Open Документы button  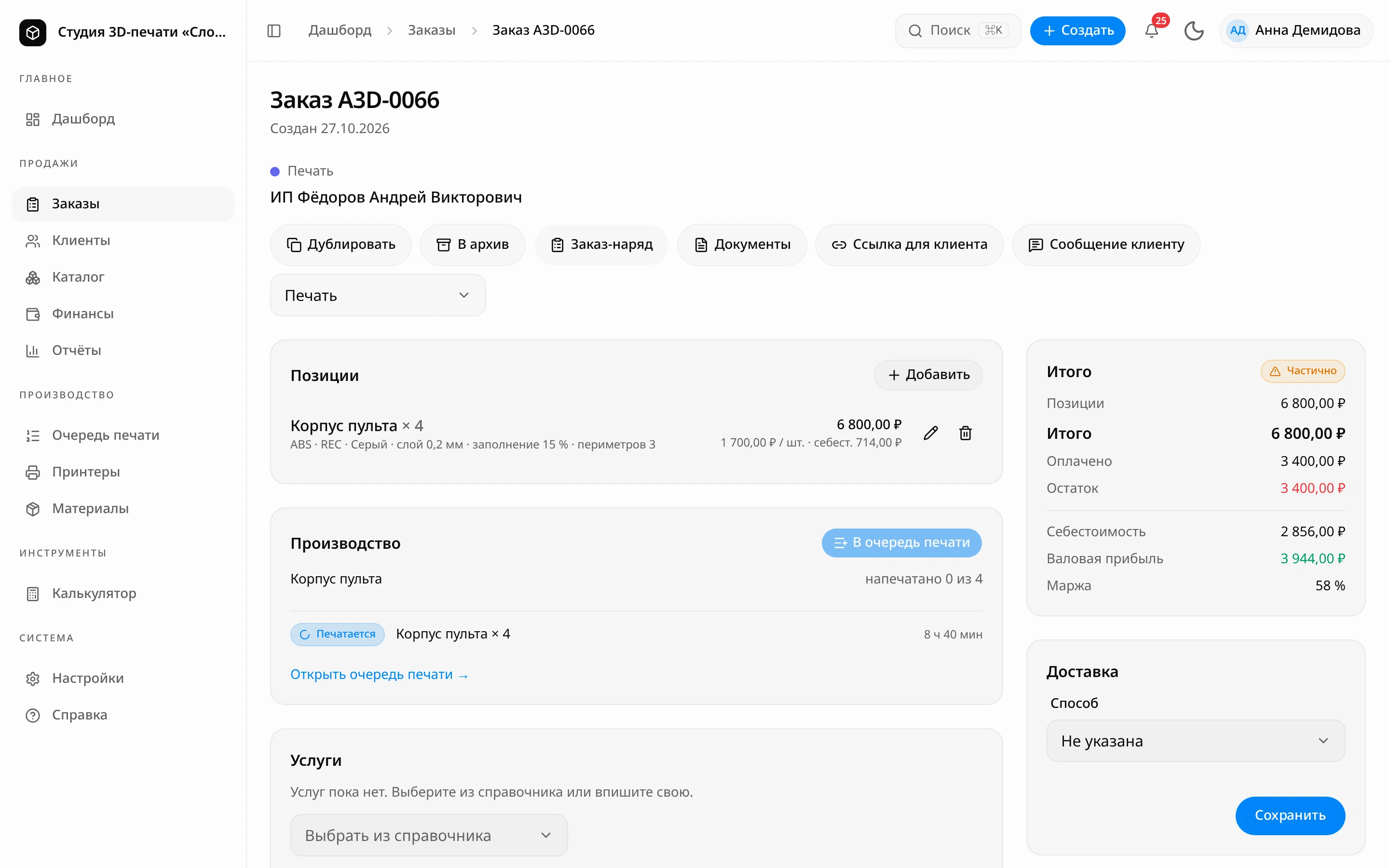[x=742, y=244]
